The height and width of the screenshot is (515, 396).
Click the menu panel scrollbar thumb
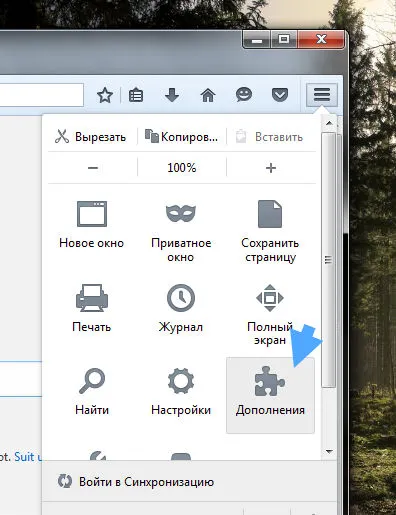pyautogui.click(x=329, y=260)
